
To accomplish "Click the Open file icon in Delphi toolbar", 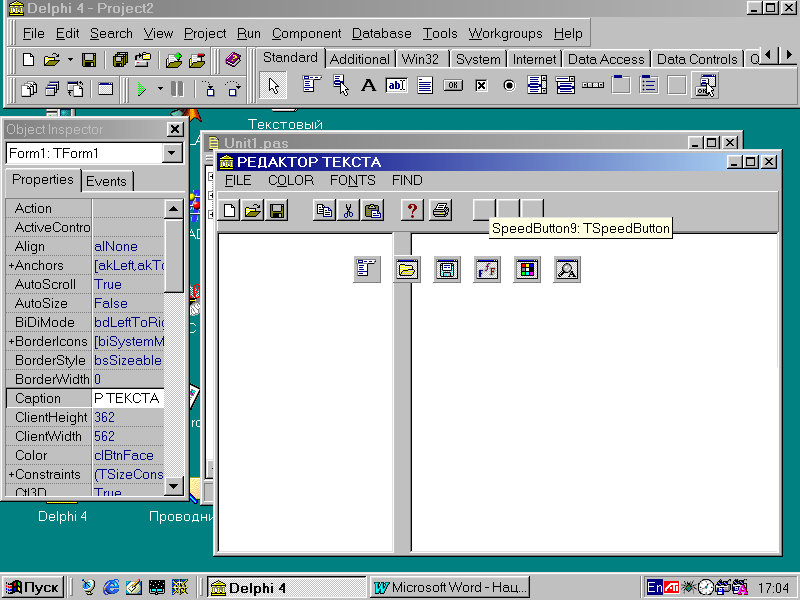I will [x=52, y=60].
